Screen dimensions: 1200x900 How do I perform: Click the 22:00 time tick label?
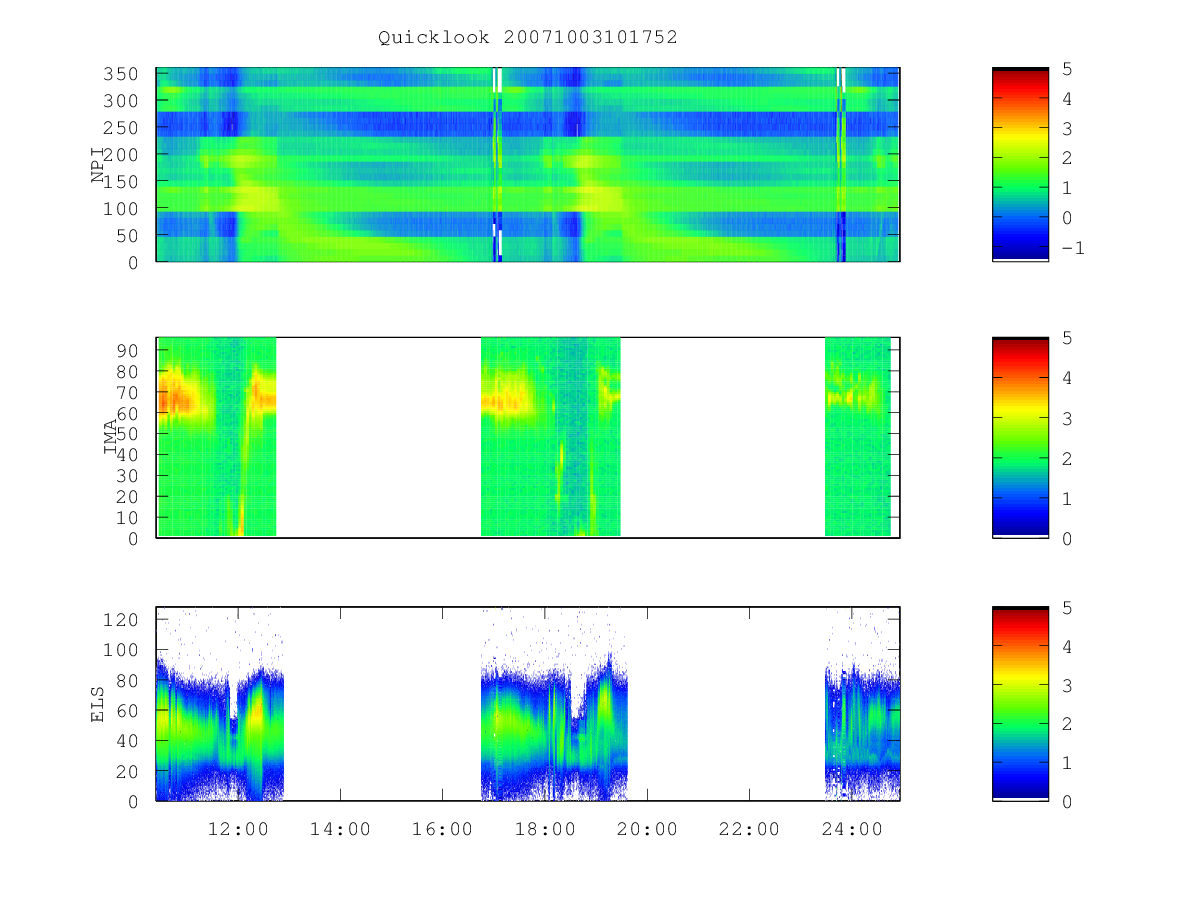[749, 829]
